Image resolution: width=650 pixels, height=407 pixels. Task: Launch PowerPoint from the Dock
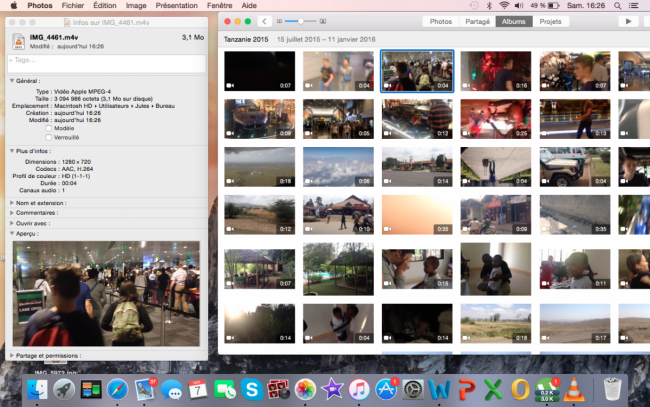click(466, 389)
